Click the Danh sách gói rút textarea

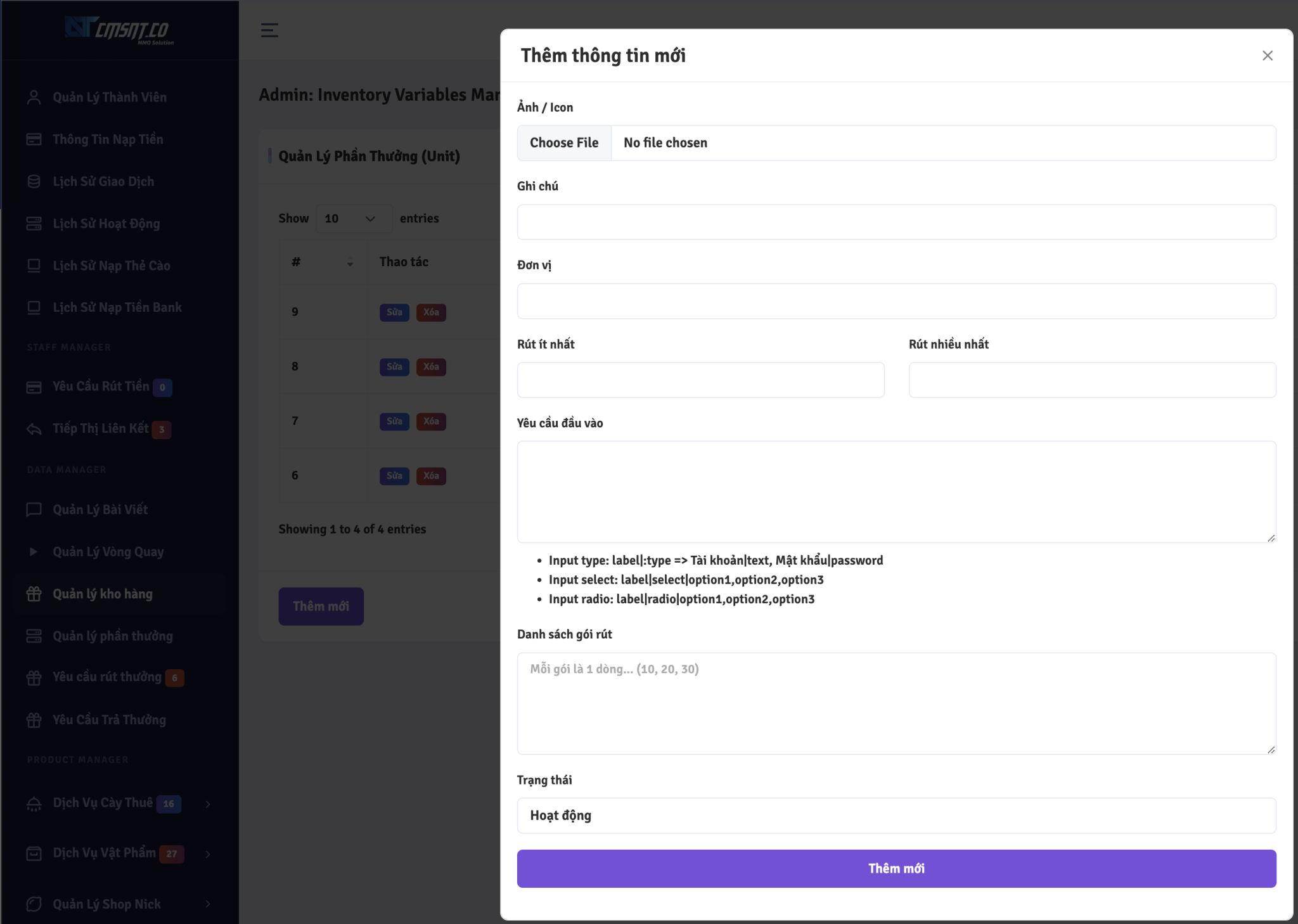896,703
